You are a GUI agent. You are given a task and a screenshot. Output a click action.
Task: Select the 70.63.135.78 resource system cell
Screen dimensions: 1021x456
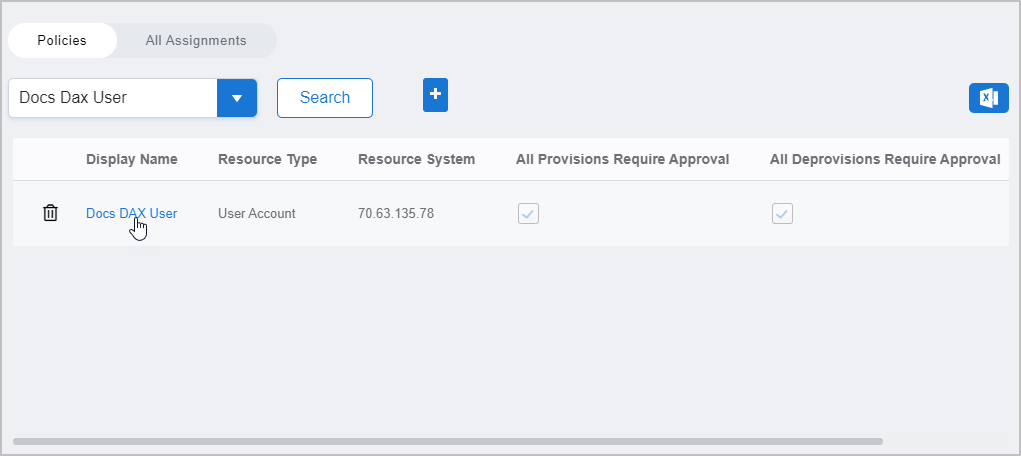(395, 213)
